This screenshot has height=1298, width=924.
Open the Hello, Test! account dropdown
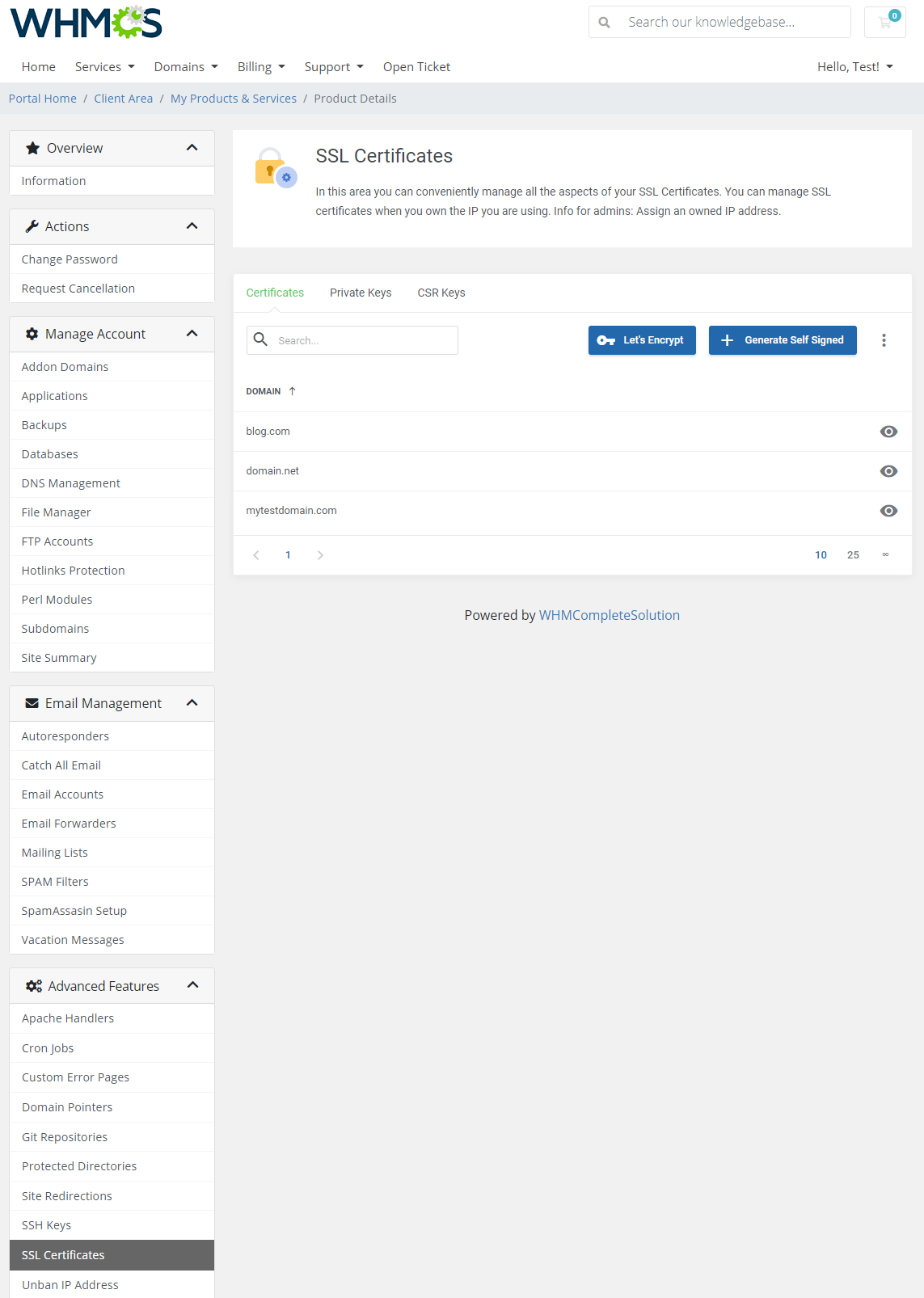[x=854, y=67]
